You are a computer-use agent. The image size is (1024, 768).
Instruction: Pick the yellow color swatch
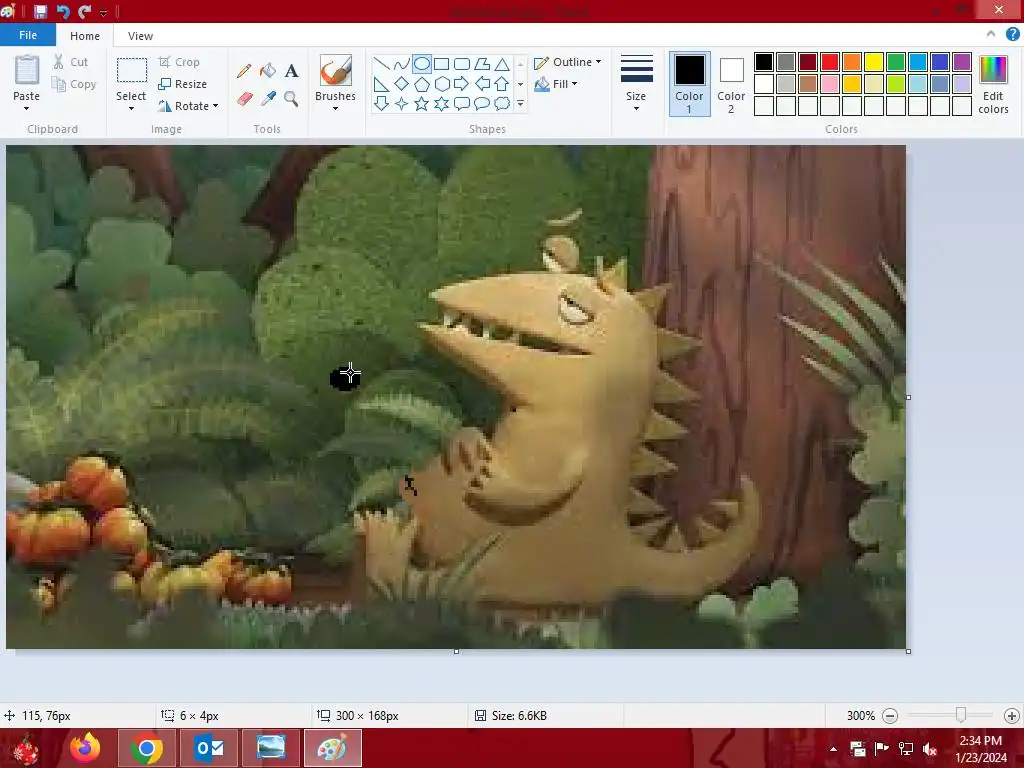click(874, 62)
